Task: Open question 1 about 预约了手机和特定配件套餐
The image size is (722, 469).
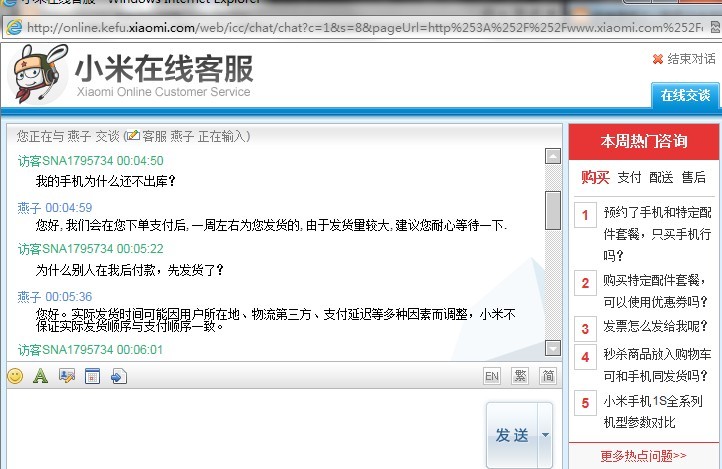Action: [x=658, y=234]
